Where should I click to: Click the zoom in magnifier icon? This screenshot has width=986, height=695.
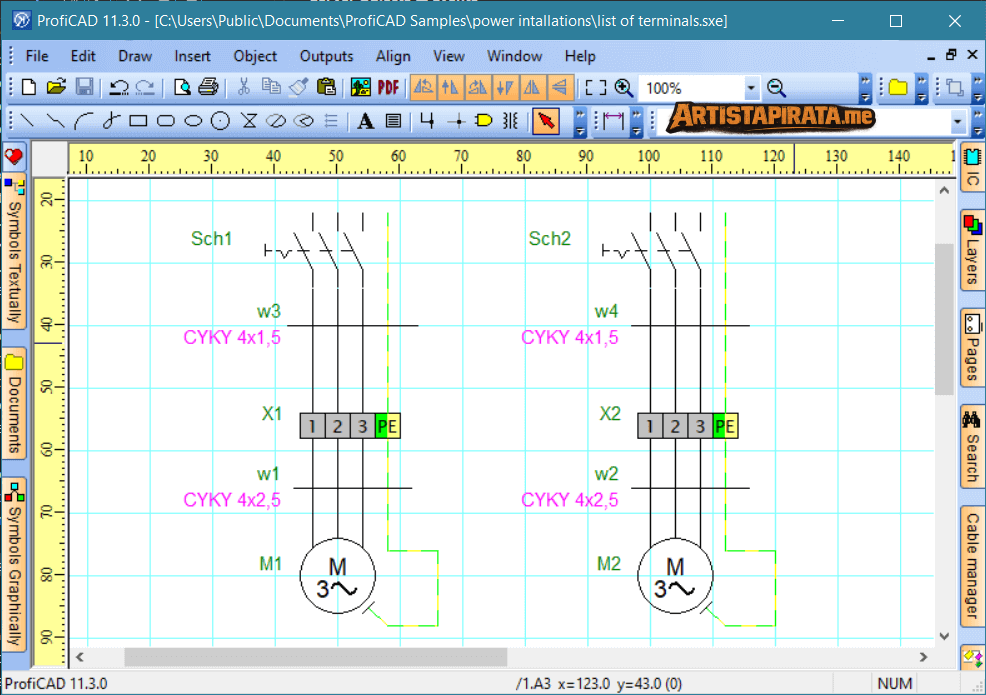(624, 88)
